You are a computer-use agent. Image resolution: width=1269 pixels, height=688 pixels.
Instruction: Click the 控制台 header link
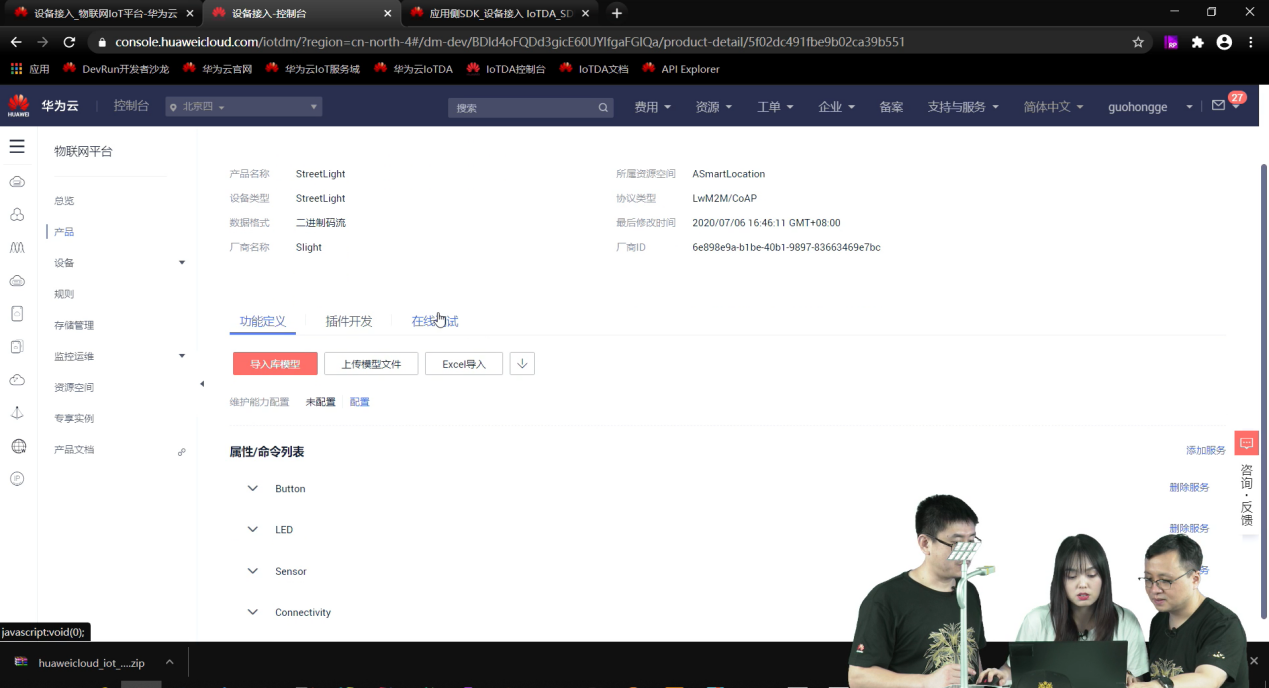tap(131, 106)
